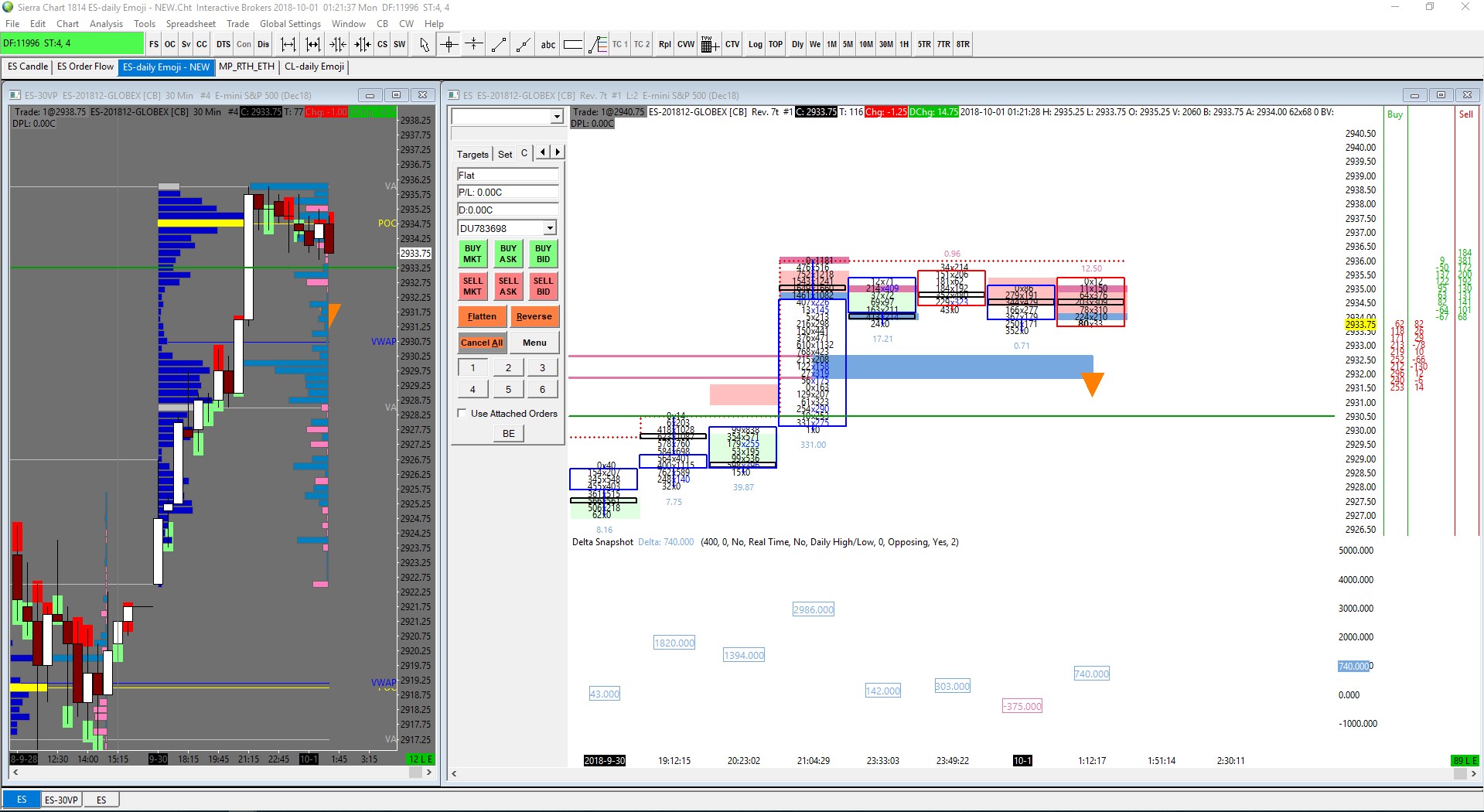Set chart timeframe to 5M

[x=848, y=44]
